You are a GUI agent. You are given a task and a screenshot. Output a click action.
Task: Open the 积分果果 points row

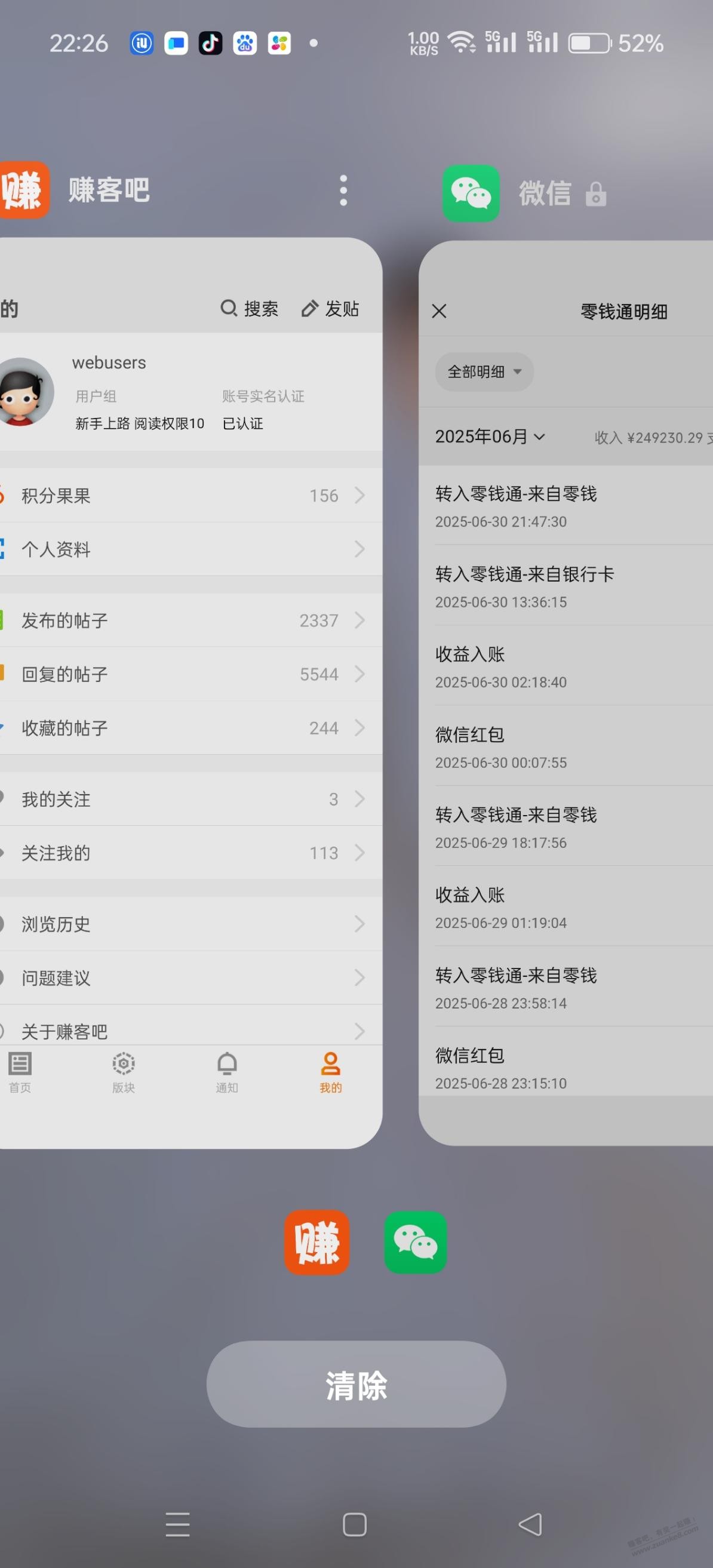pos(183,496)
